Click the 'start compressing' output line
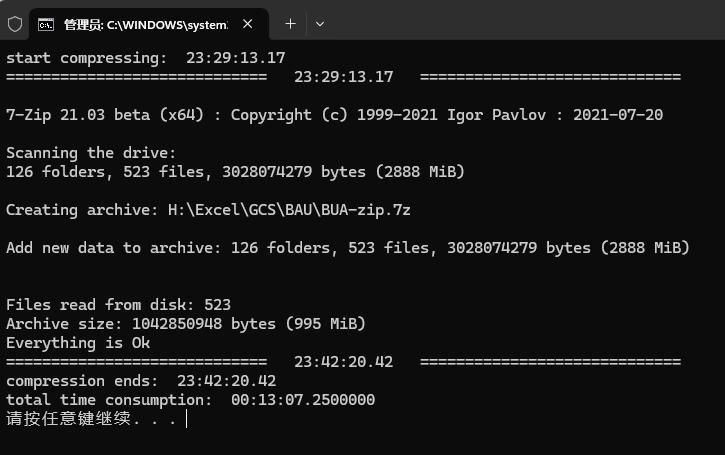 [146, 58]
